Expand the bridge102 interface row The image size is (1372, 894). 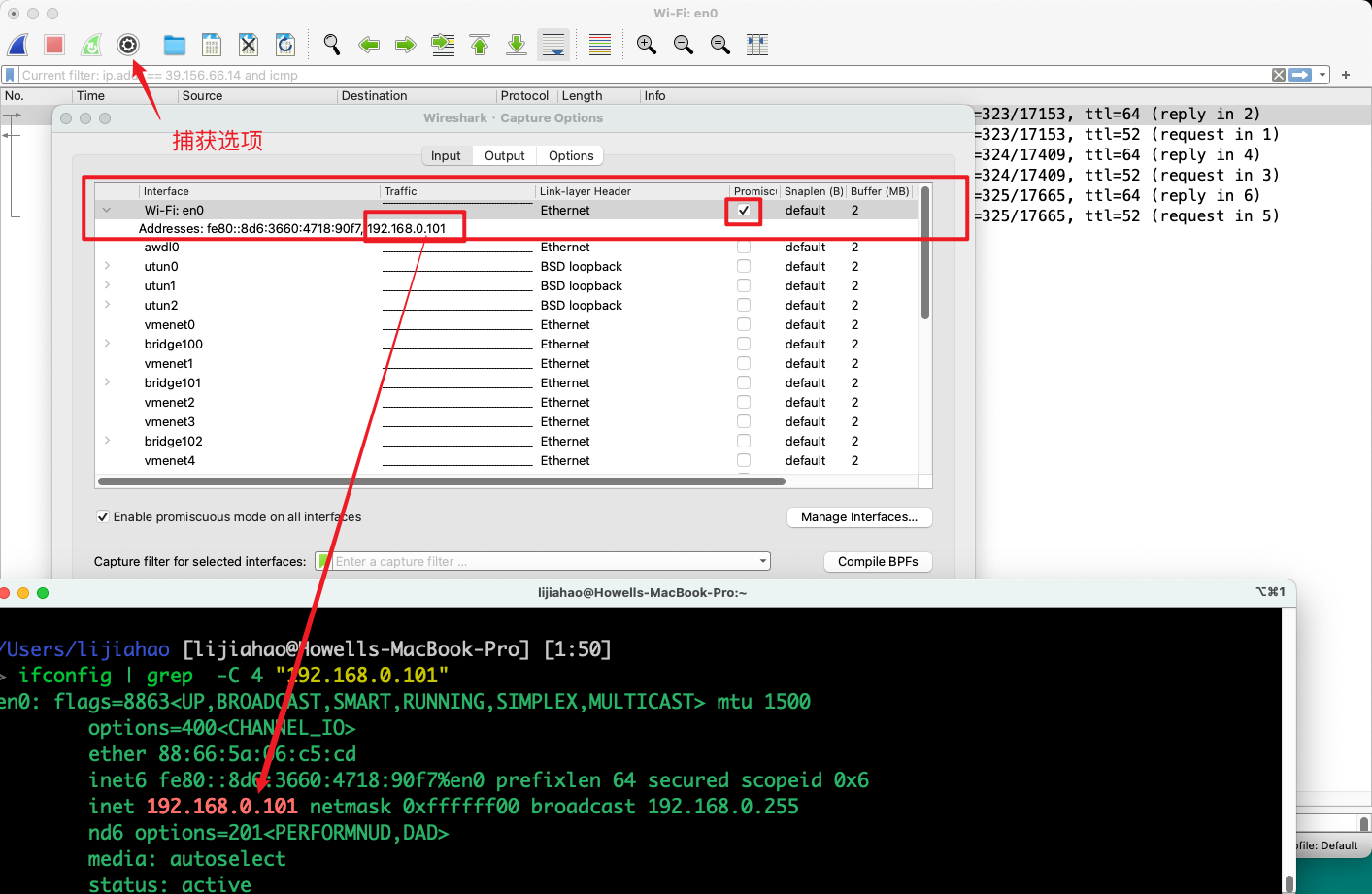(x=107, y=441)
